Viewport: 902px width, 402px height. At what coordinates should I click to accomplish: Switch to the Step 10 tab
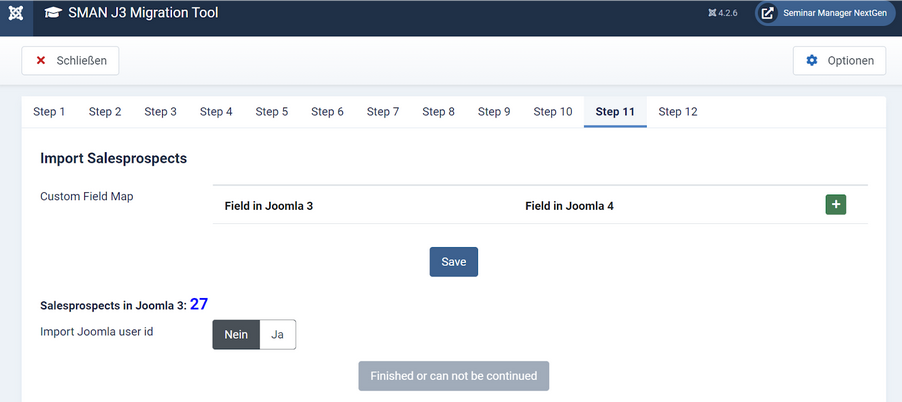tap(553, 112)
